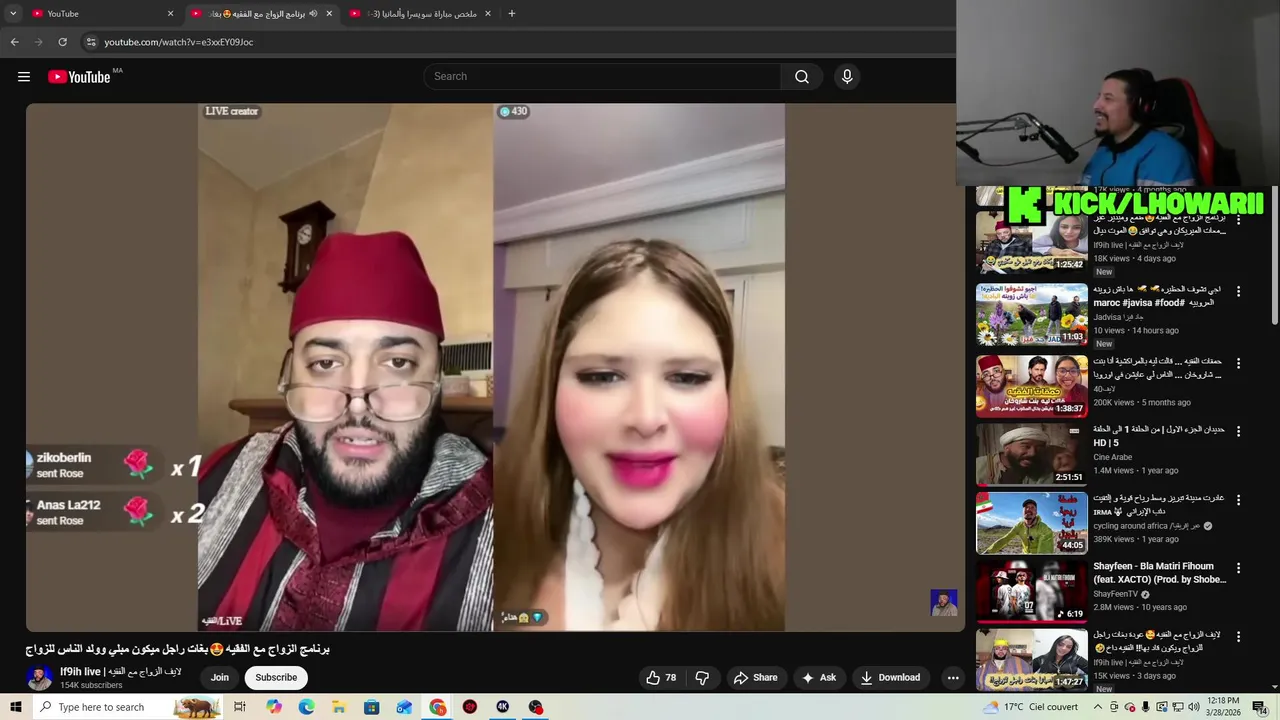Click the main video player

click(495, 367)
